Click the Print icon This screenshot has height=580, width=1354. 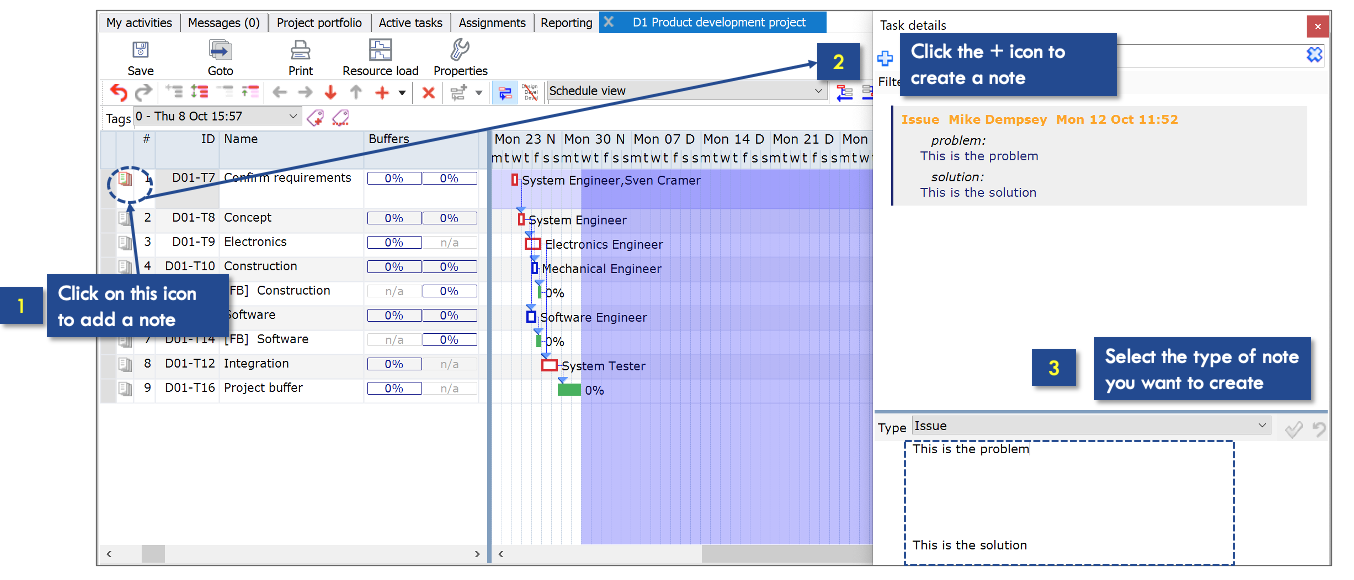300,50
